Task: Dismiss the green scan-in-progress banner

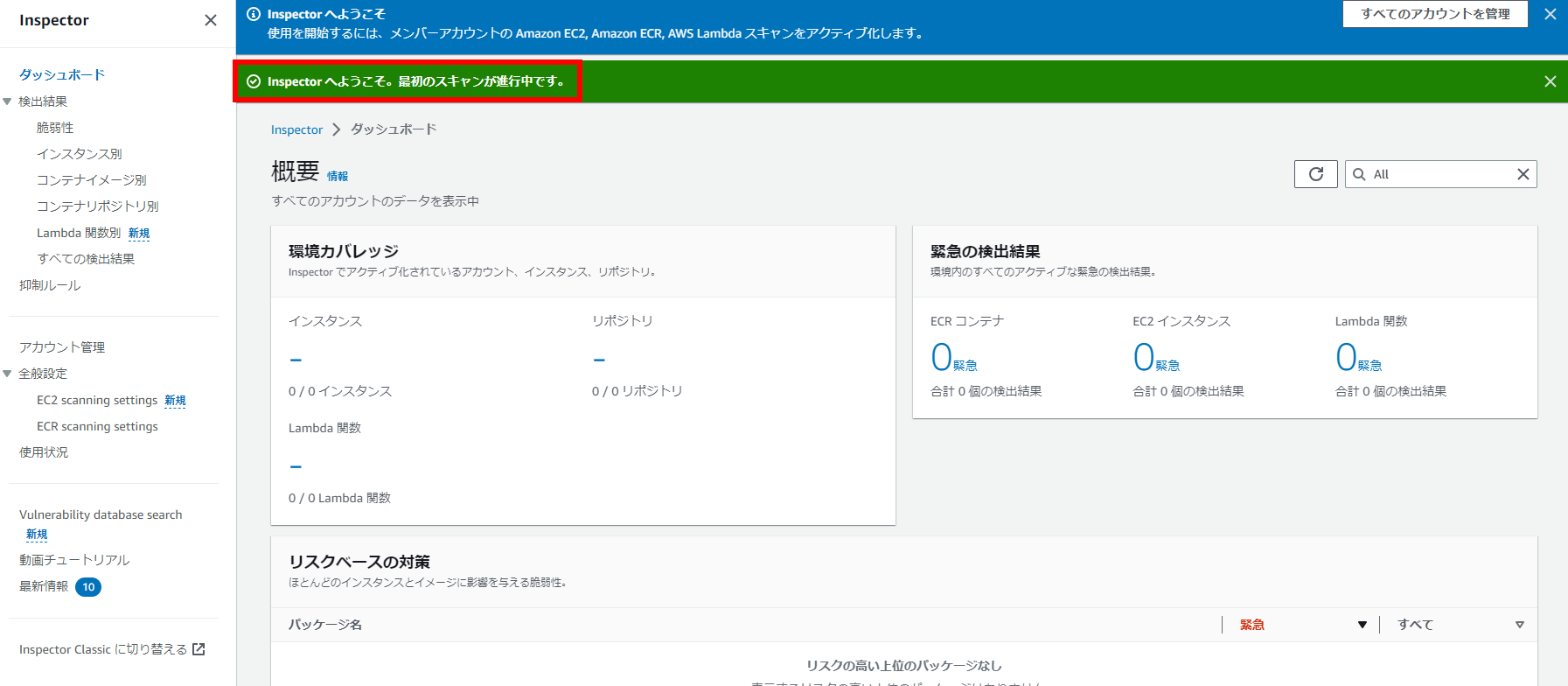Action: pos(1551,81)
